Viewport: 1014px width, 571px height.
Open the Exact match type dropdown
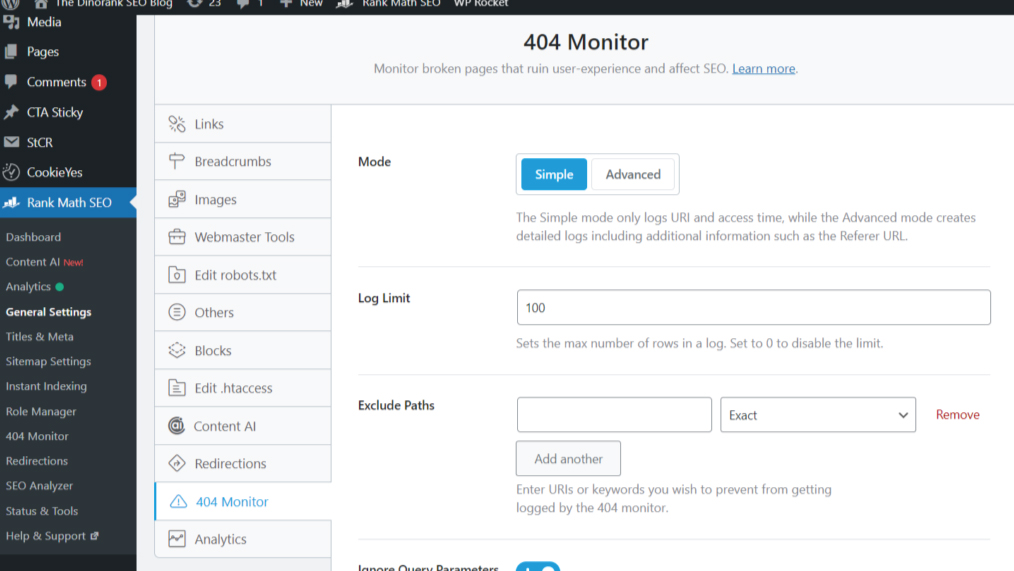click(817, 415)
